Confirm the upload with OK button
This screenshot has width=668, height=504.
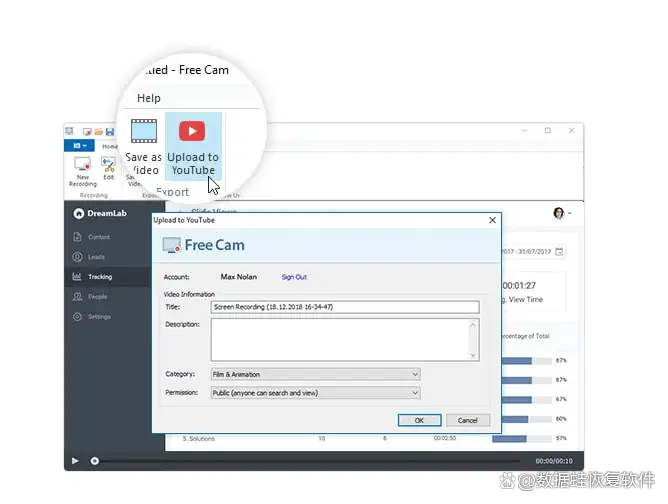(419, 420)
